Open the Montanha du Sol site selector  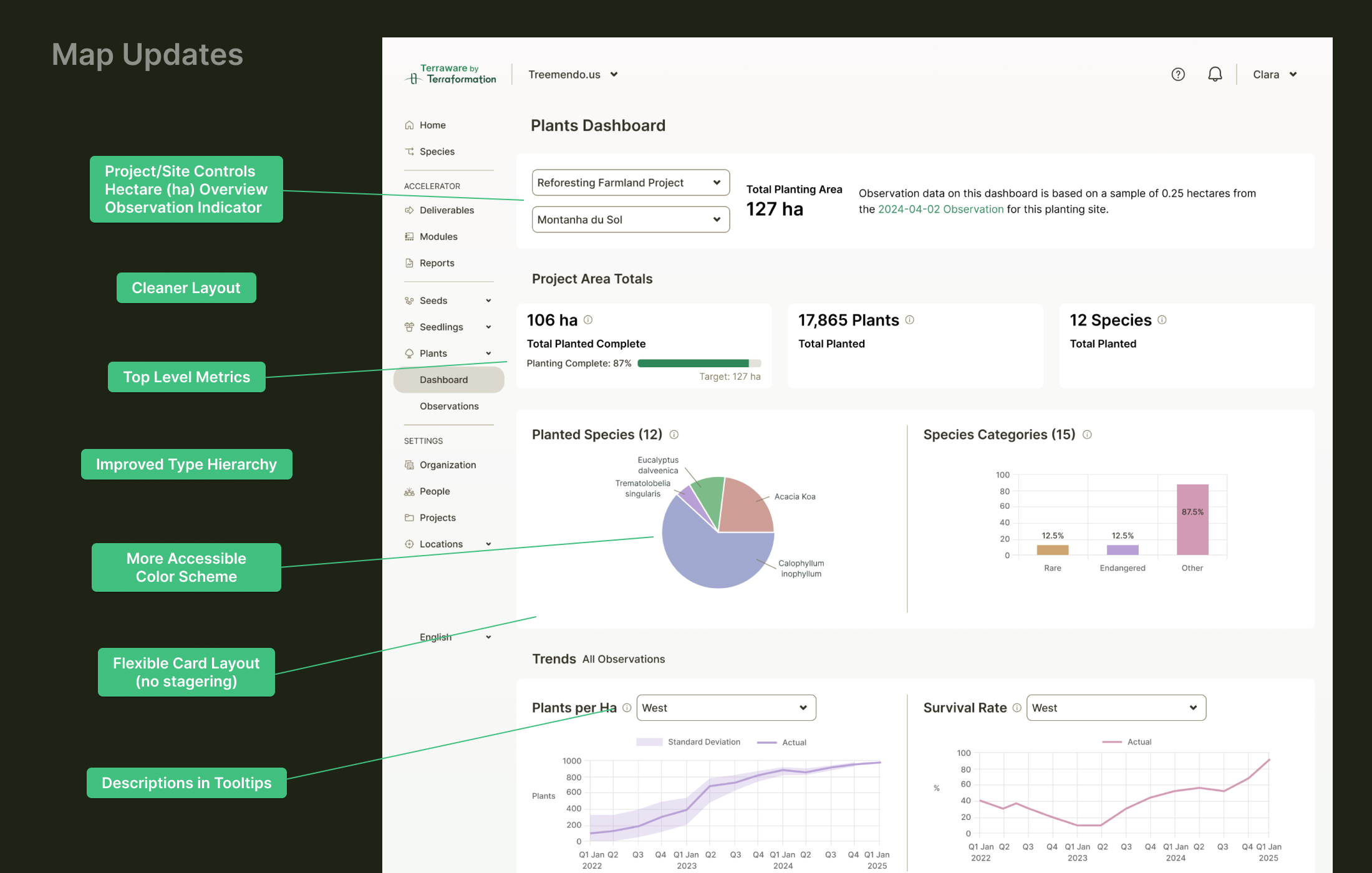pos(630,219)
